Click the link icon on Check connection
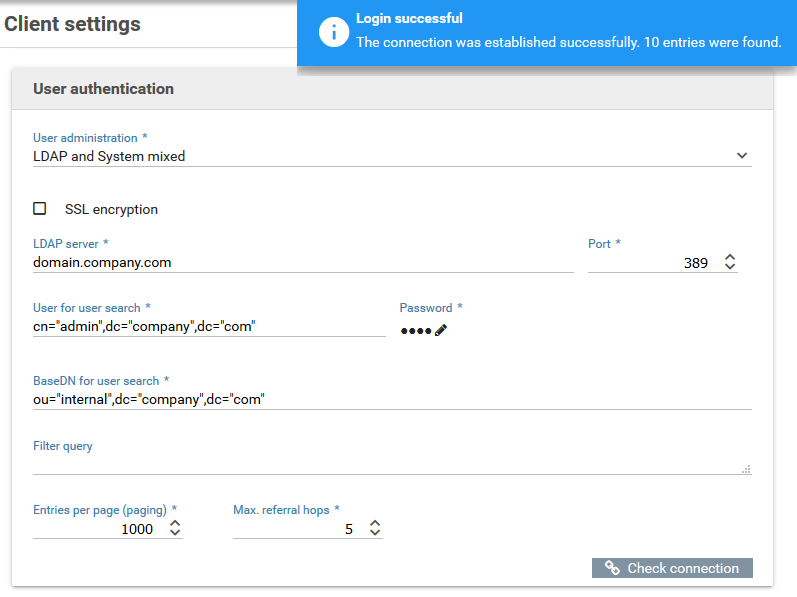The height and width of the screenshot is (597, 797). click(x=612, y=568)
